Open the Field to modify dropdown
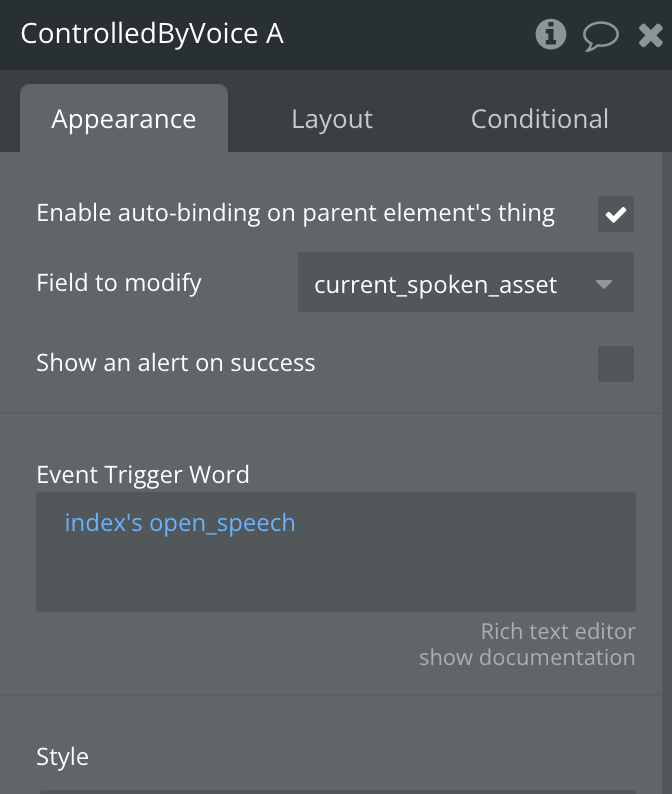Image resolution: width=672 pixels, height=794 pixels. (x=465, y=282)
